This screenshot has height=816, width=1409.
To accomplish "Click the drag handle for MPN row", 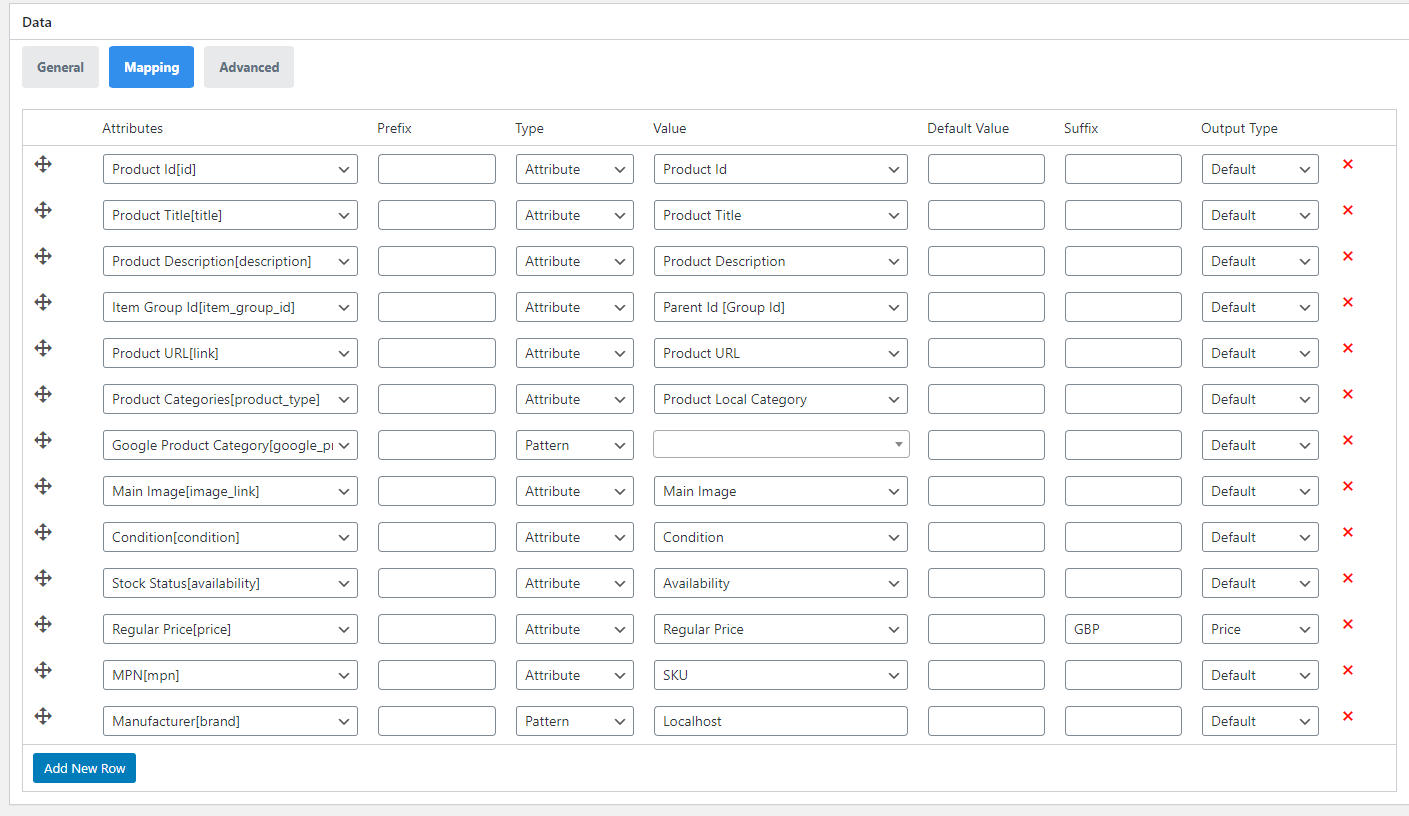I will 43,670.
